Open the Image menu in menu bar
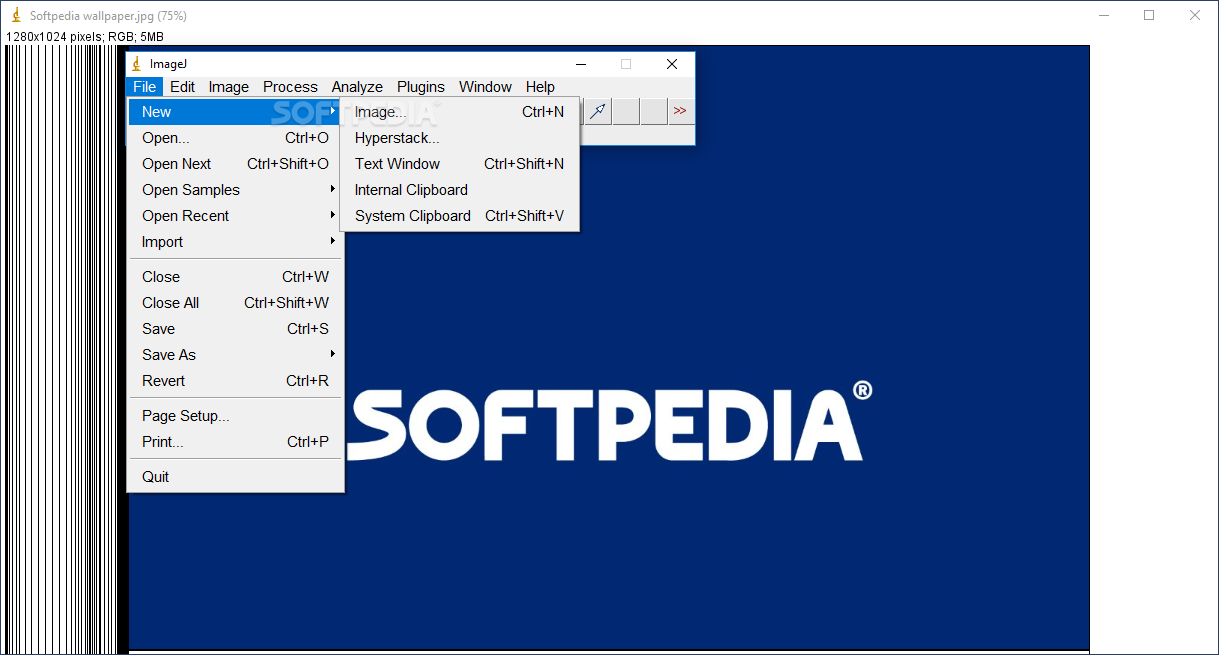The image size is (1219, 655). tap(229, 87)
